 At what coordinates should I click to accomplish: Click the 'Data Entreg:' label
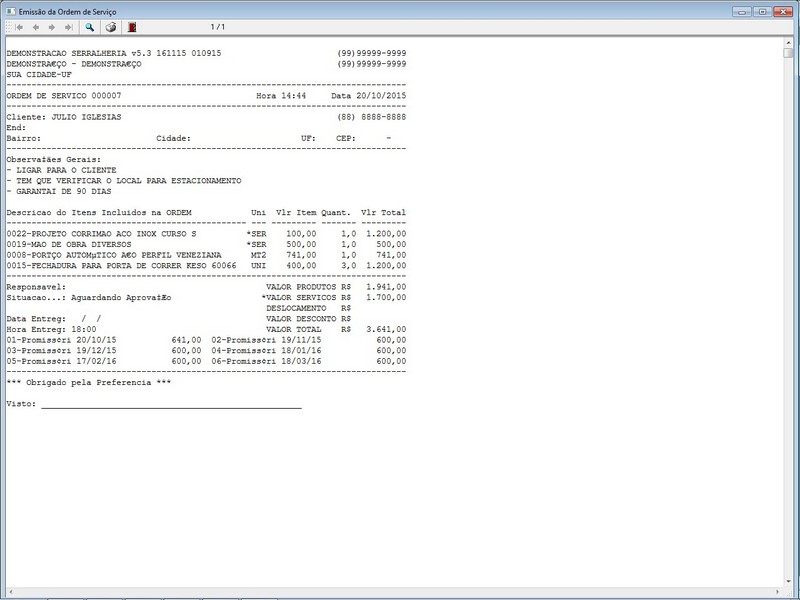tap(36, 319)
